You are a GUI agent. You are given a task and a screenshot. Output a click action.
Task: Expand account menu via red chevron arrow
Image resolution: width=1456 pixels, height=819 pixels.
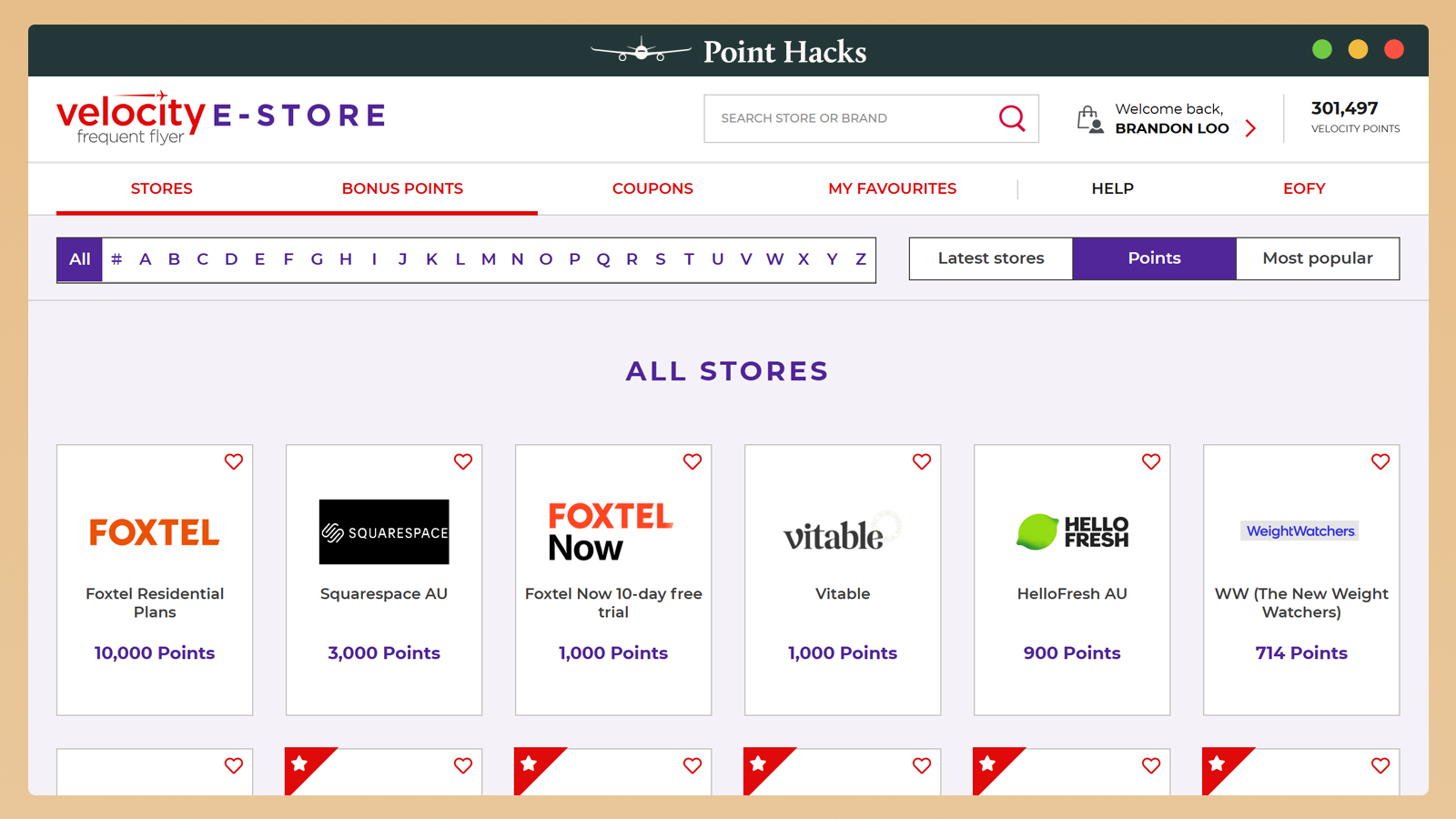tap(1251, 128)
